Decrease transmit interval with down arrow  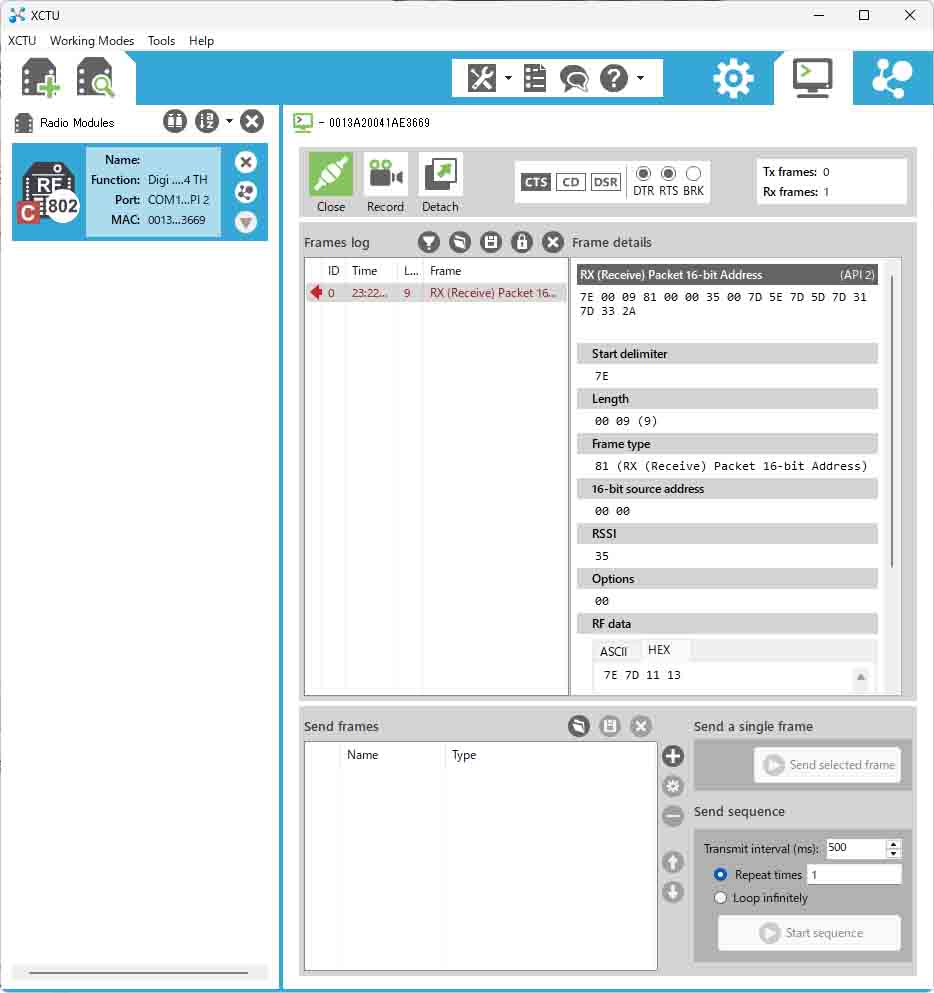(893, 853)
